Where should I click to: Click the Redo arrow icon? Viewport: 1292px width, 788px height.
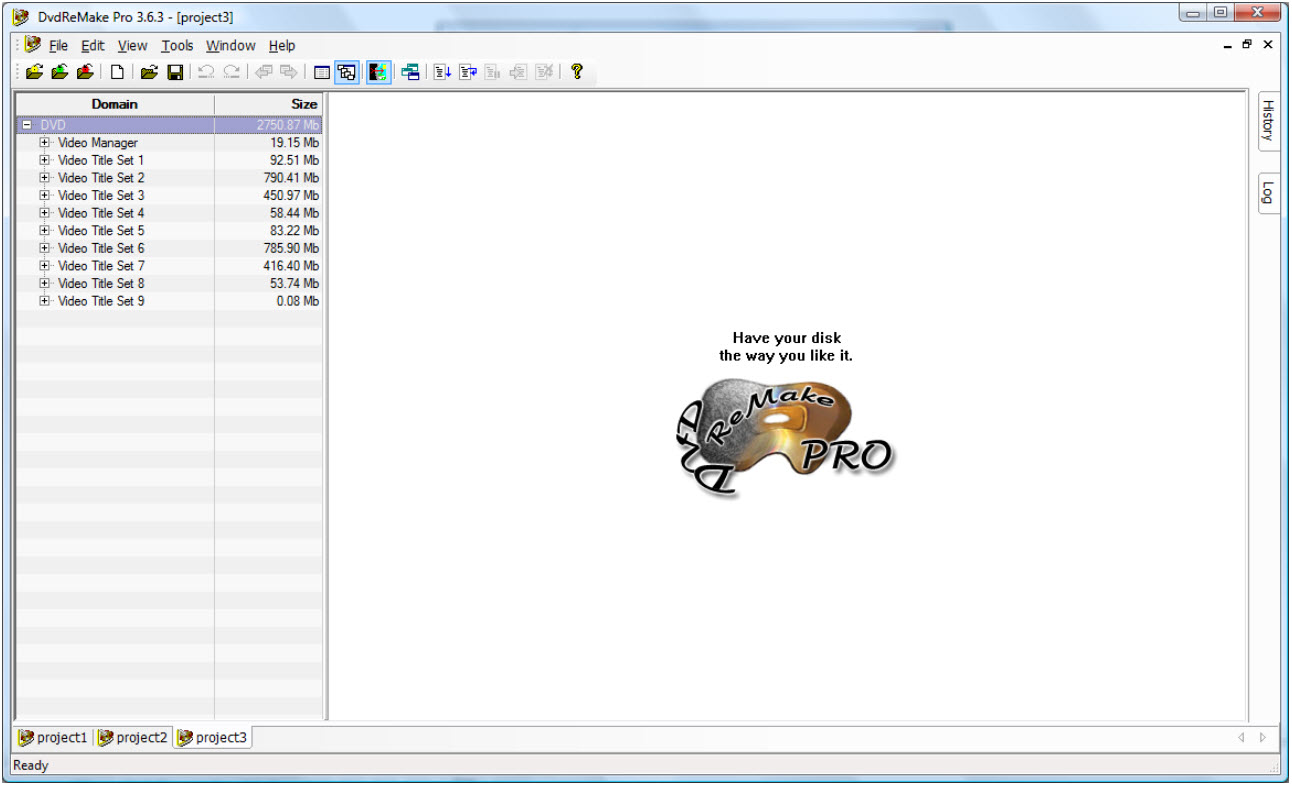tap(231, 72)
